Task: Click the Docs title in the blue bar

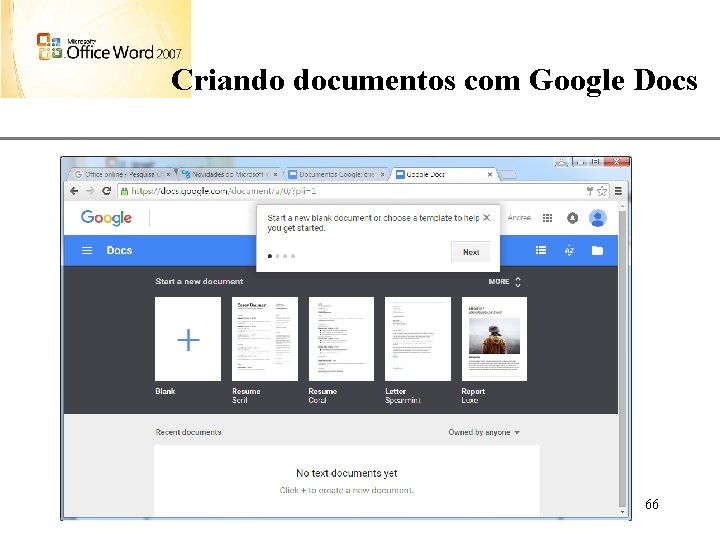Action: (119, 250)
